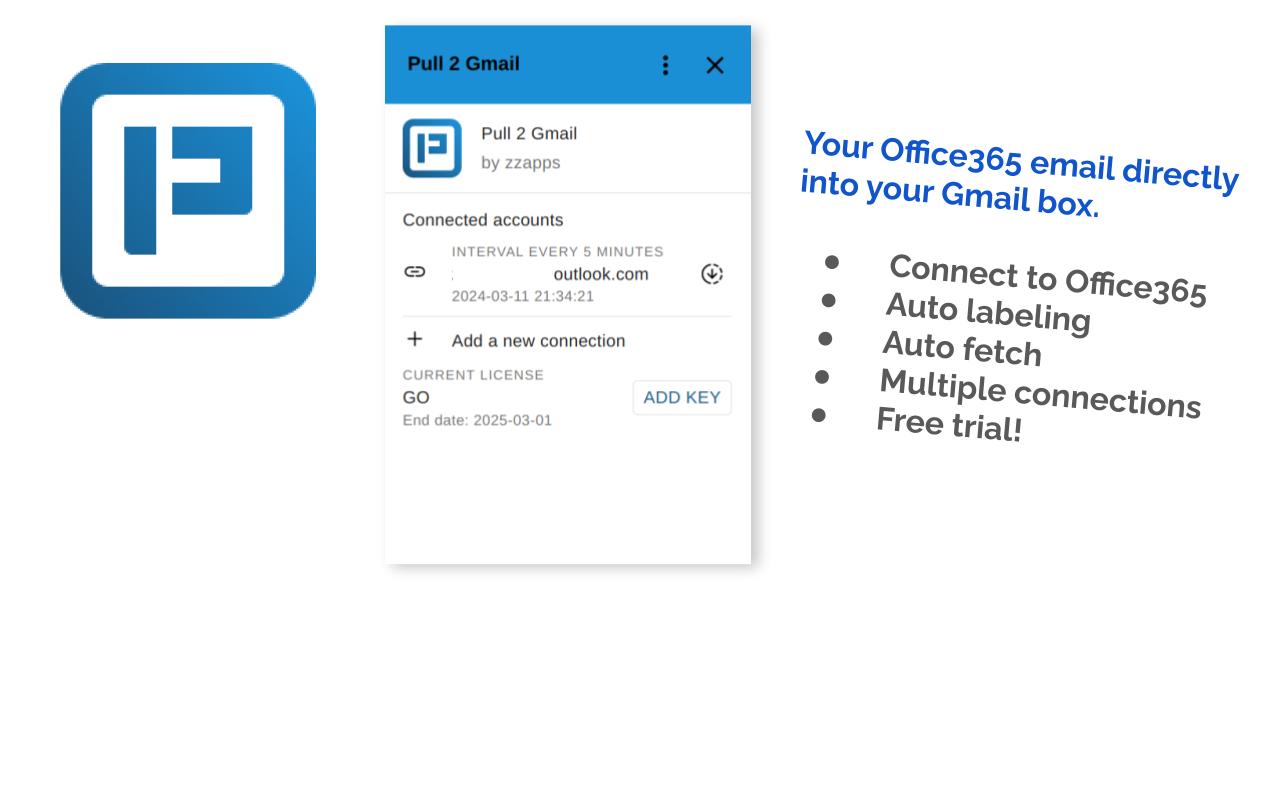The image size is (1280, 800).
Task: Click the 'Pull 2 Gmail' header title
Action: click(463, 64)
